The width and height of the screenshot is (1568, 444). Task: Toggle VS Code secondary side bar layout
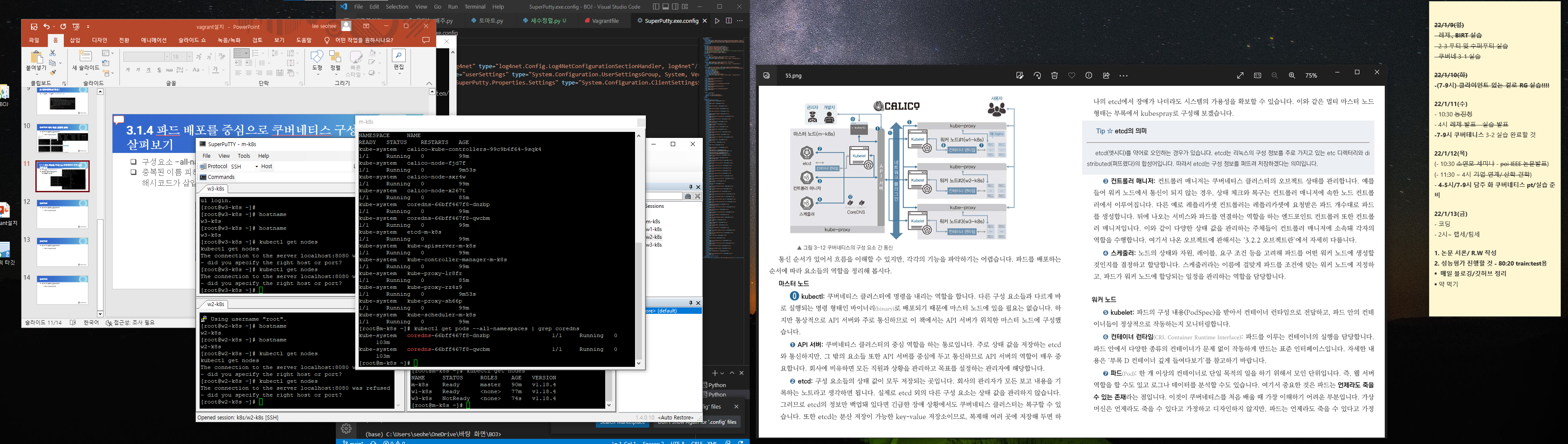pyautogui.click(x=675, y=7)
